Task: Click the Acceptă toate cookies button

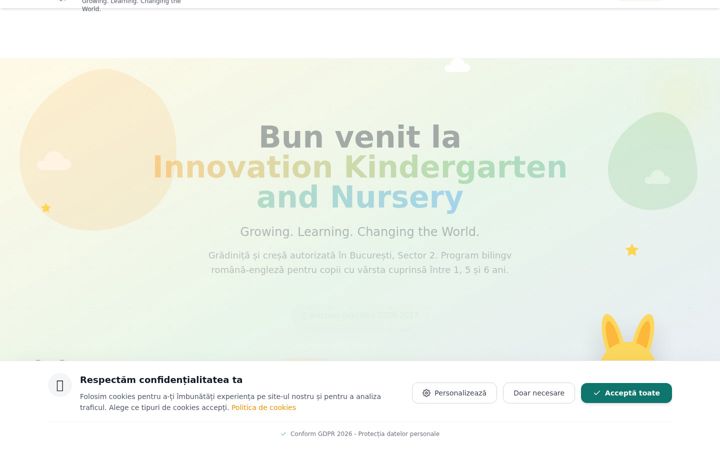Action: point(626,393)
